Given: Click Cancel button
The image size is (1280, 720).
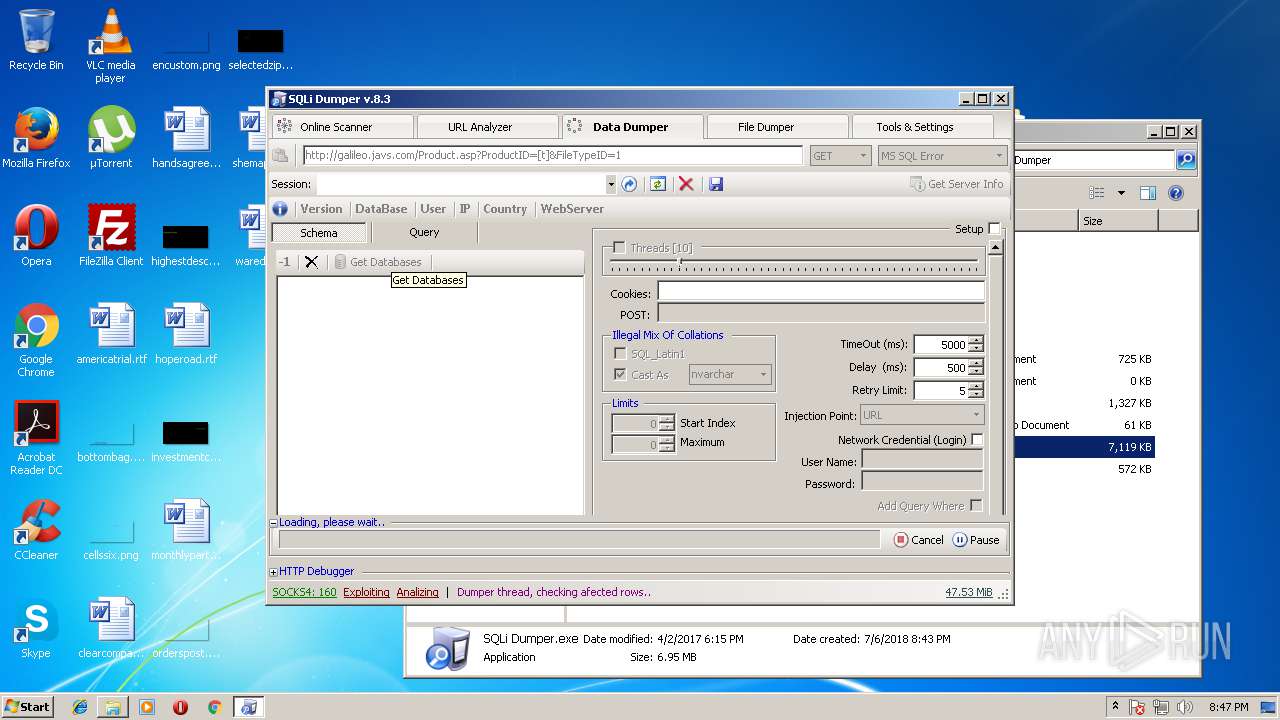Looking at the screenshot, I should pos(918,540).
